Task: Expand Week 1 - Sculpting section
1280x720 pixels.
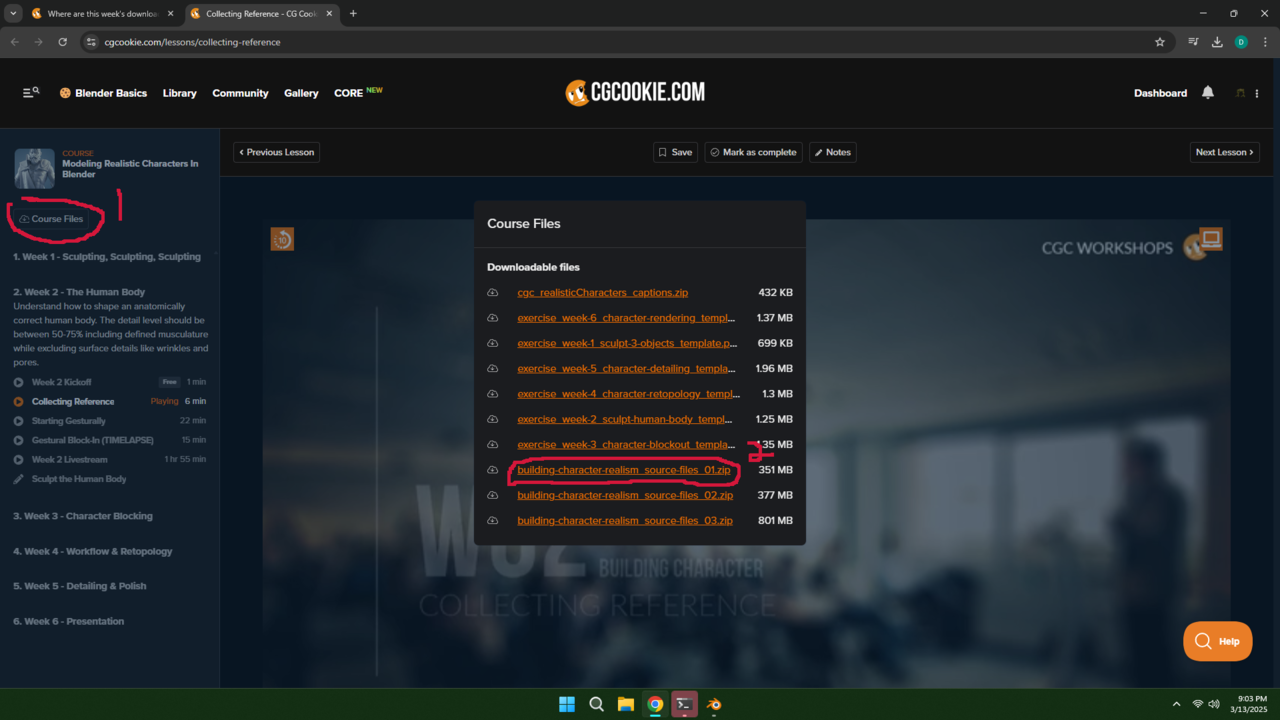Action: [107, 257]
